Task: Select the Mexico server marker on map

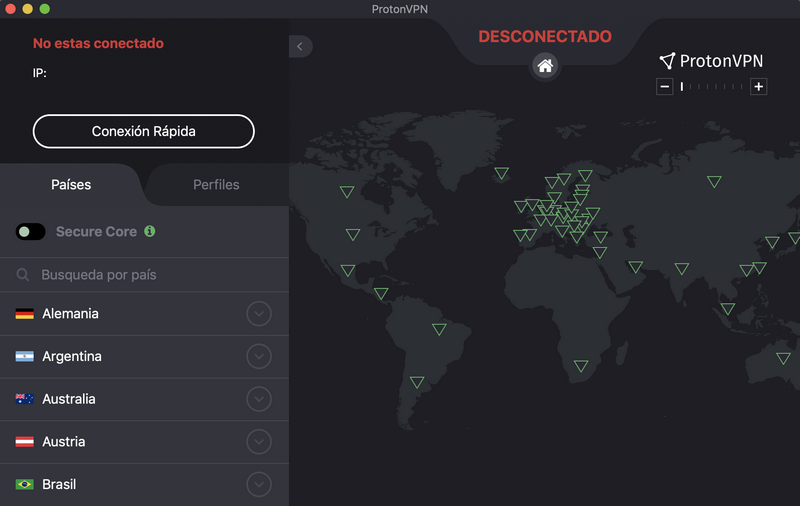Action: (348, 270)
